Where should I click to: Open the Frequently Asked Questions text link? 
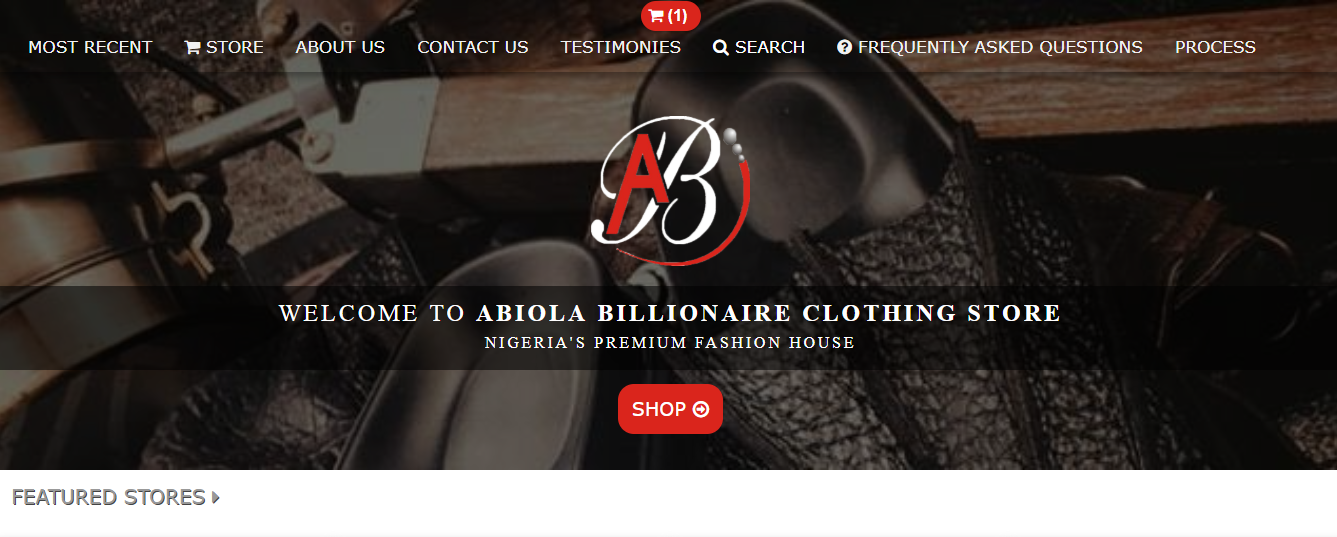tap(1000, 47)
